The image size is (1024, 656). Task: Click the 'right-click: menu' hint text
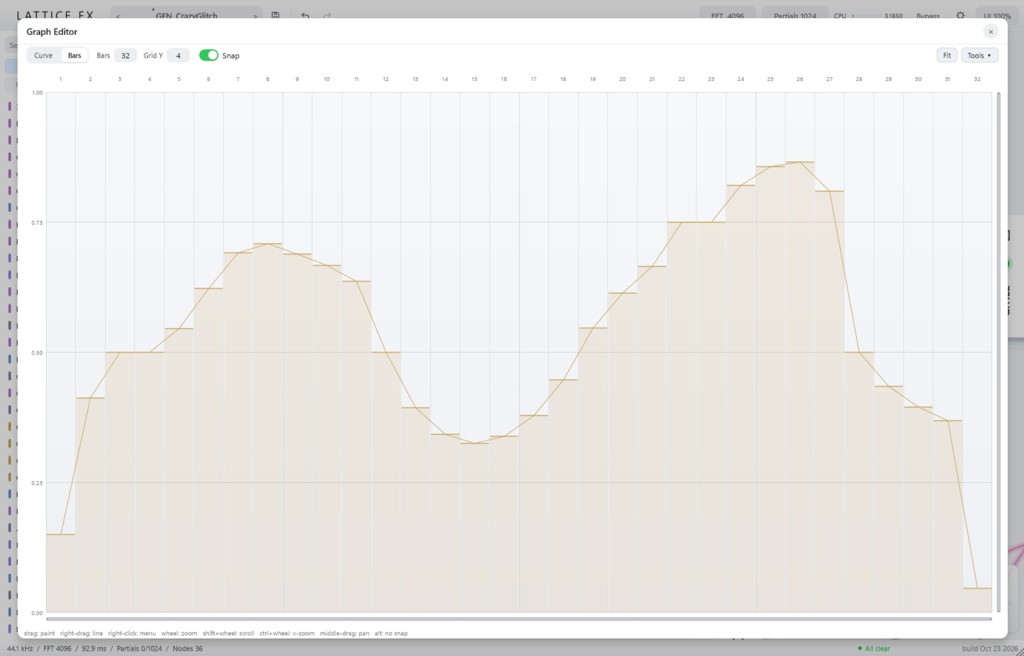132,633
